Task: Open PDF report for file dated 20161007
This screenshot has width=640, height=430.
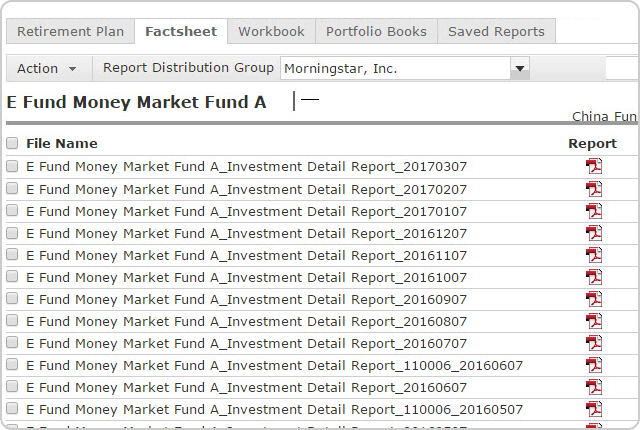Action: [x=594, y=277]
